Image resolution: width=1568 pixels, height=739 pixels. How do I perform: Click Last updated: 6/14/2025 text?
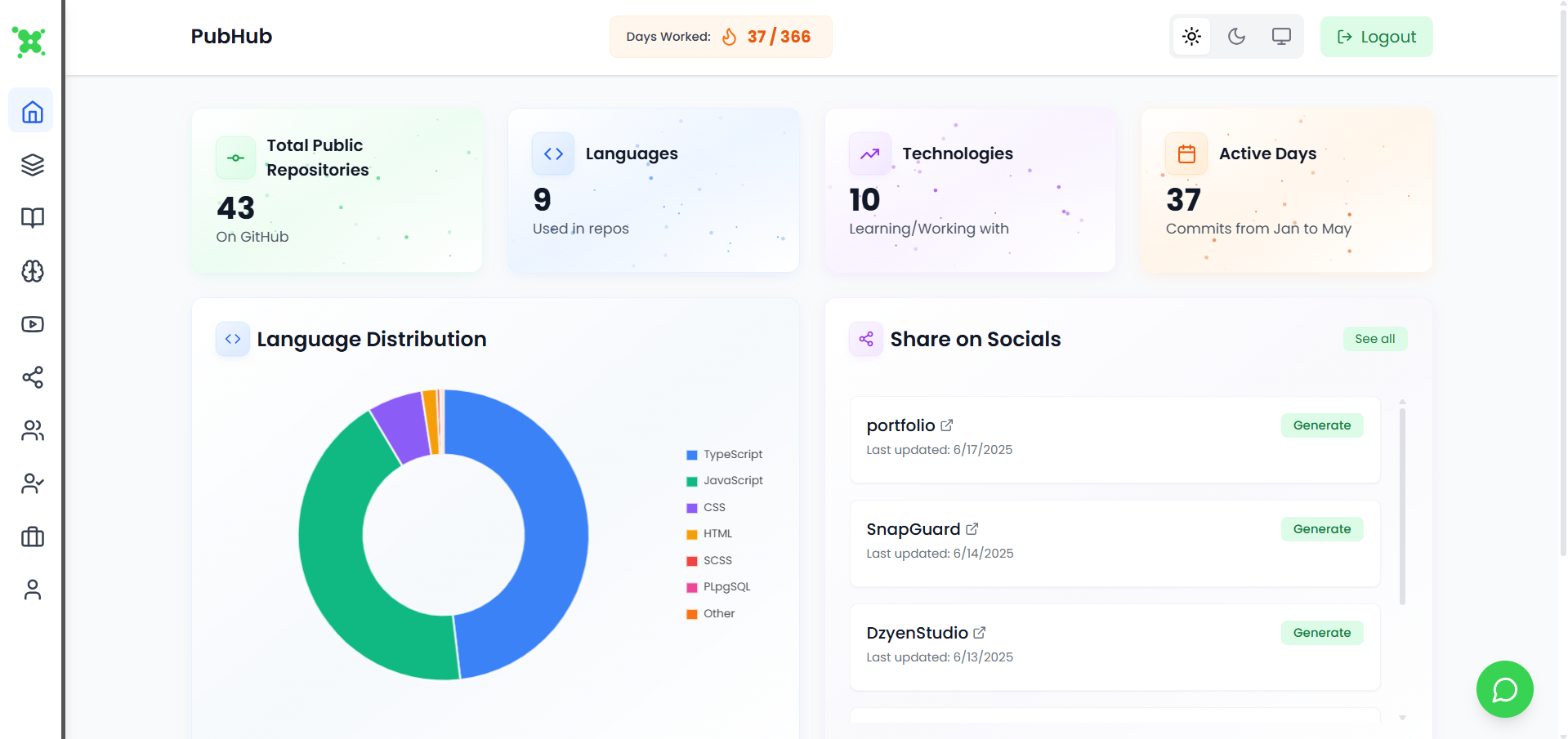click(940, 554)
